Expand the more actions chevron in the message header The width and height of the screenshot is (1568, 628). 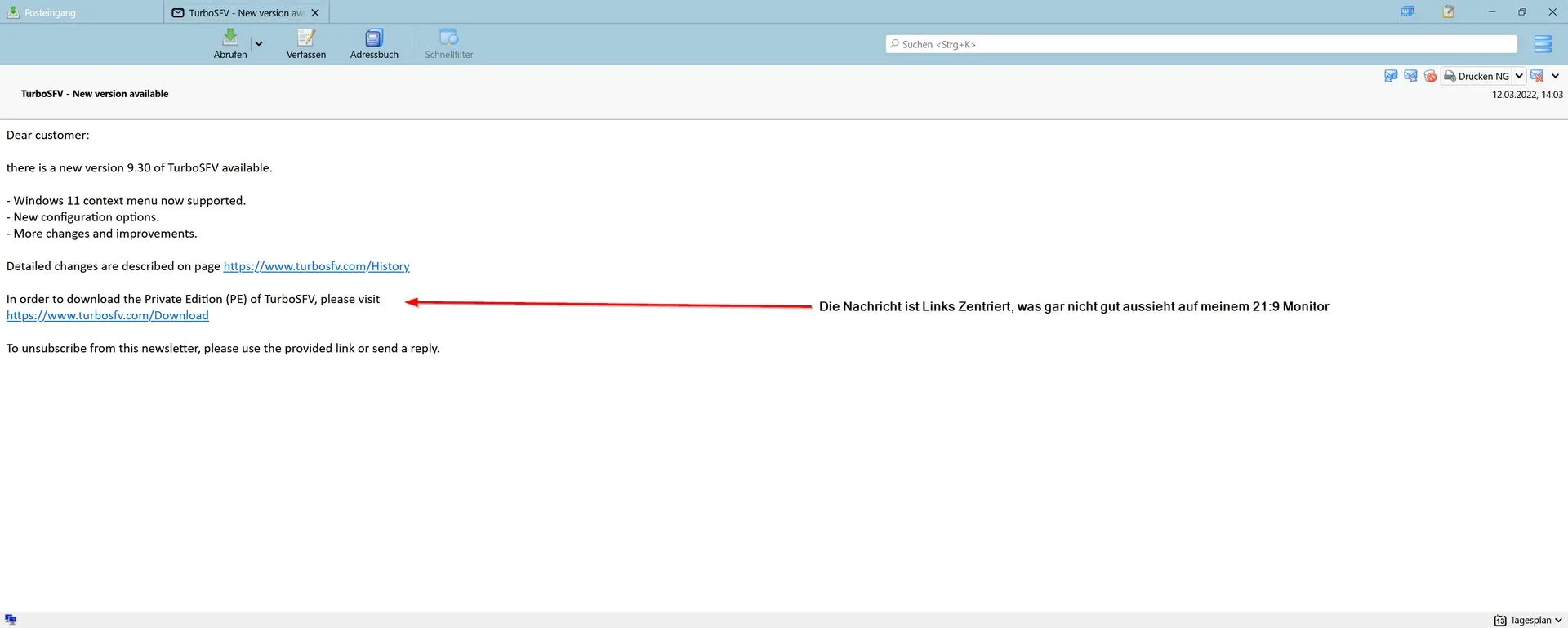(x=1555, y=76)
